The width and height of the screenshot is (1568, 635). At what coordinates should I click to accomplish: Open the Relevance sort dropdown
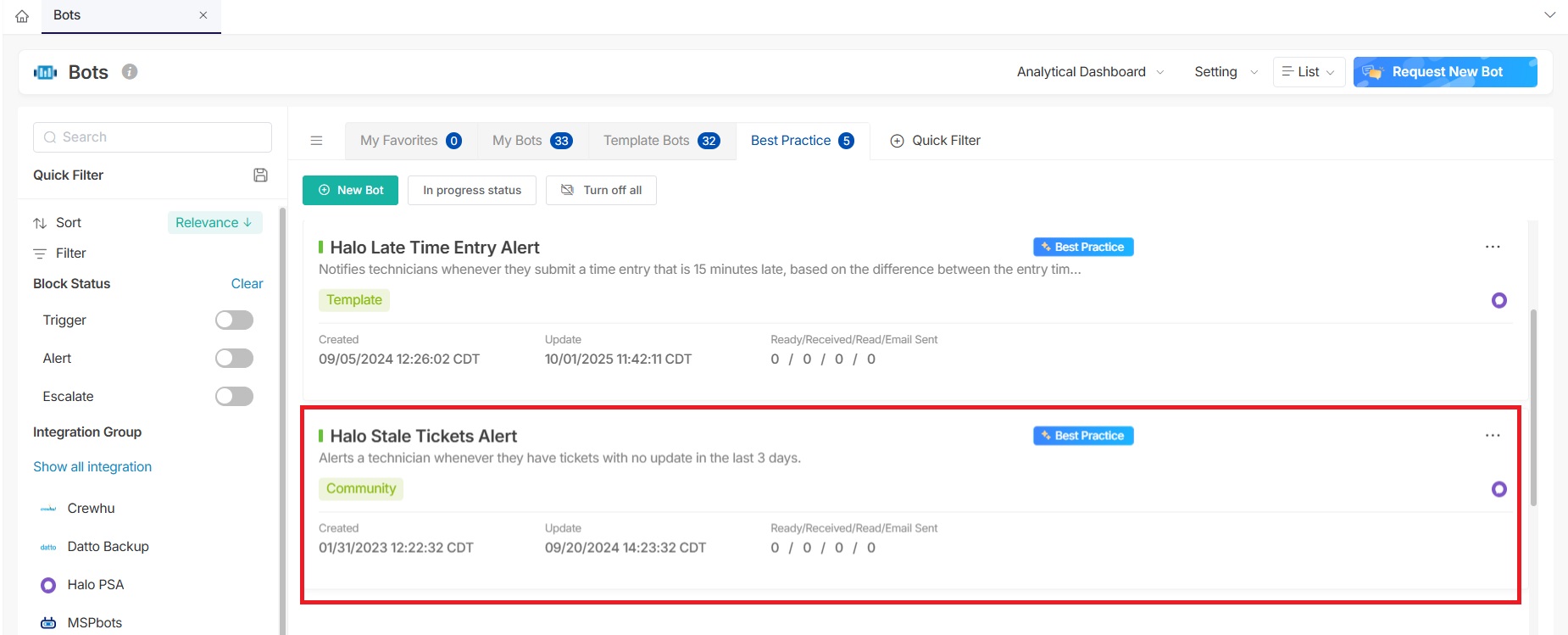click(214, 223)
